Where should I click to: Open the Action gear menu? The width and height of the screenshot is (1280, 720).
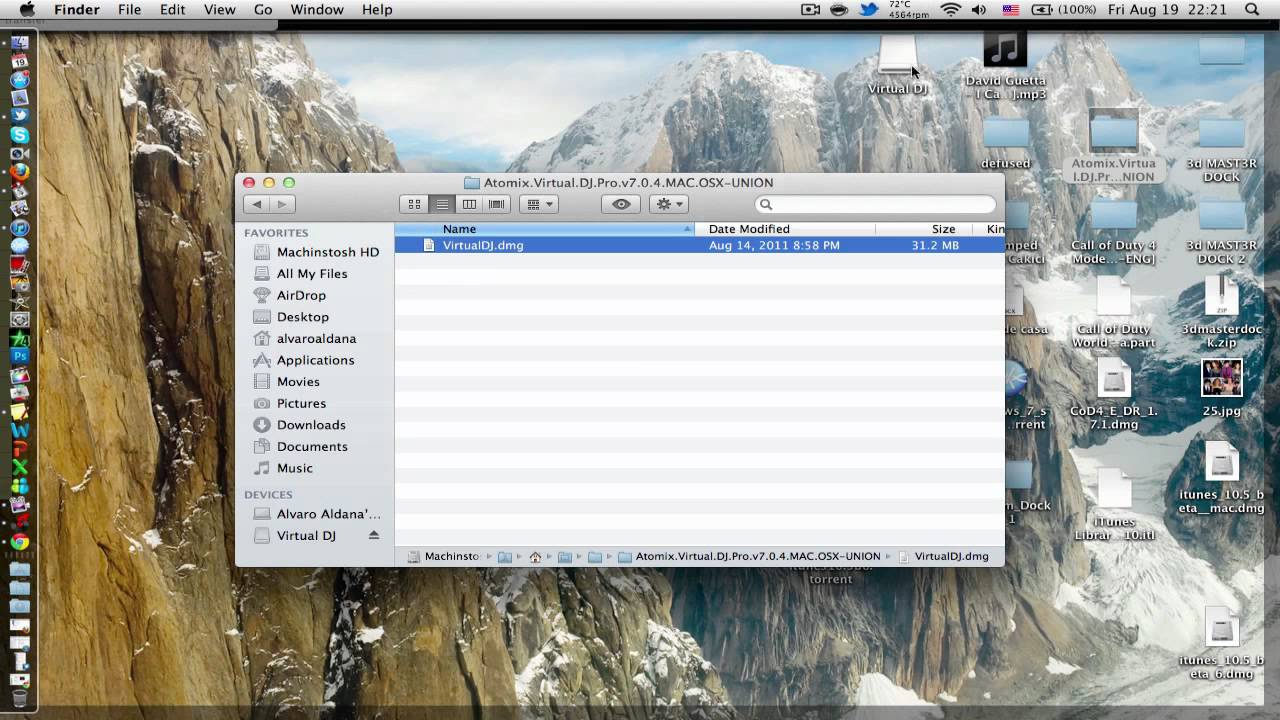tap(668, 204)
